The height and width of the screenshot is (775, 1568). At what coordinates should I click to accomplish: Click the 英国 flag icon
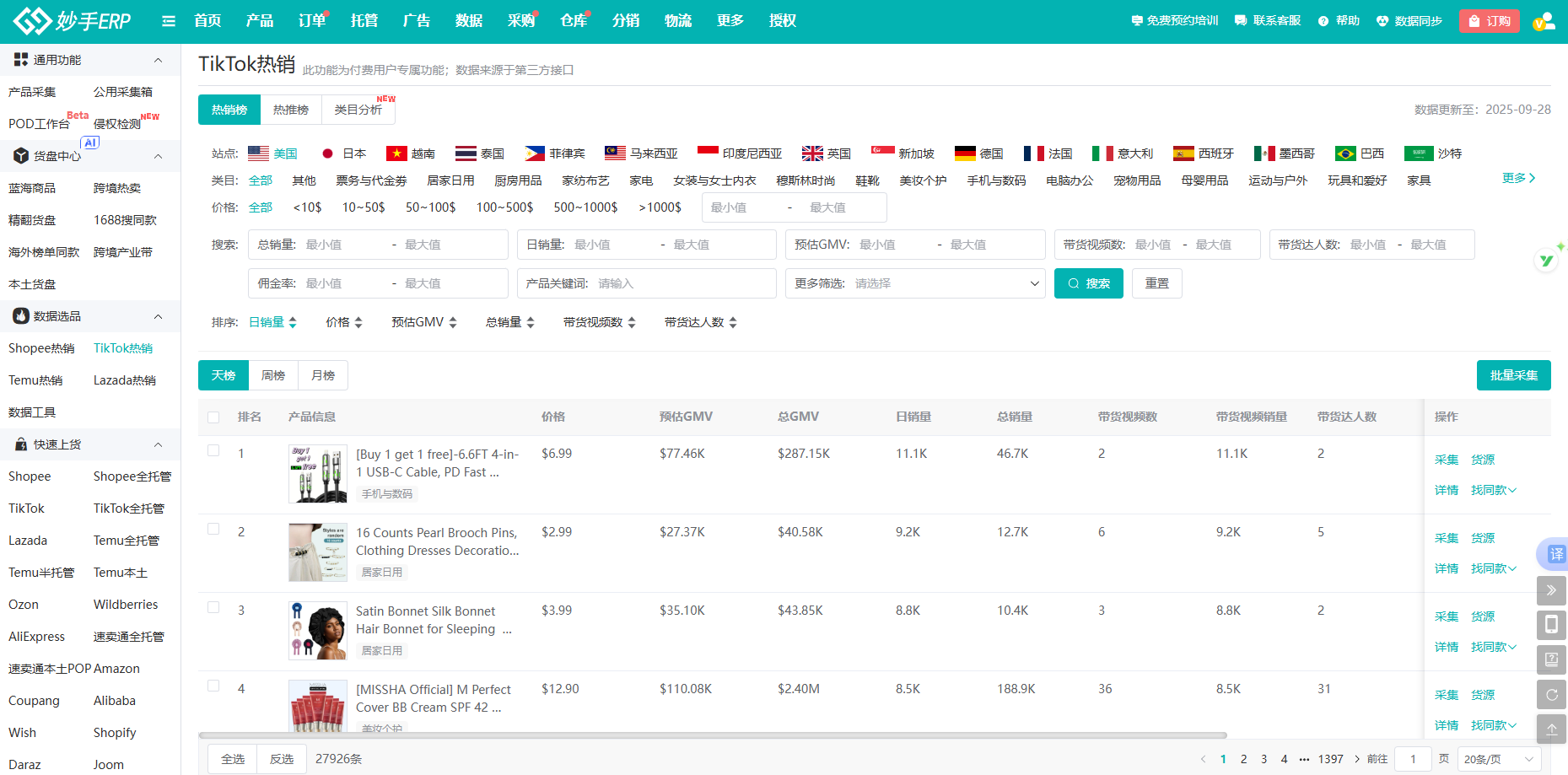[812, 153]
